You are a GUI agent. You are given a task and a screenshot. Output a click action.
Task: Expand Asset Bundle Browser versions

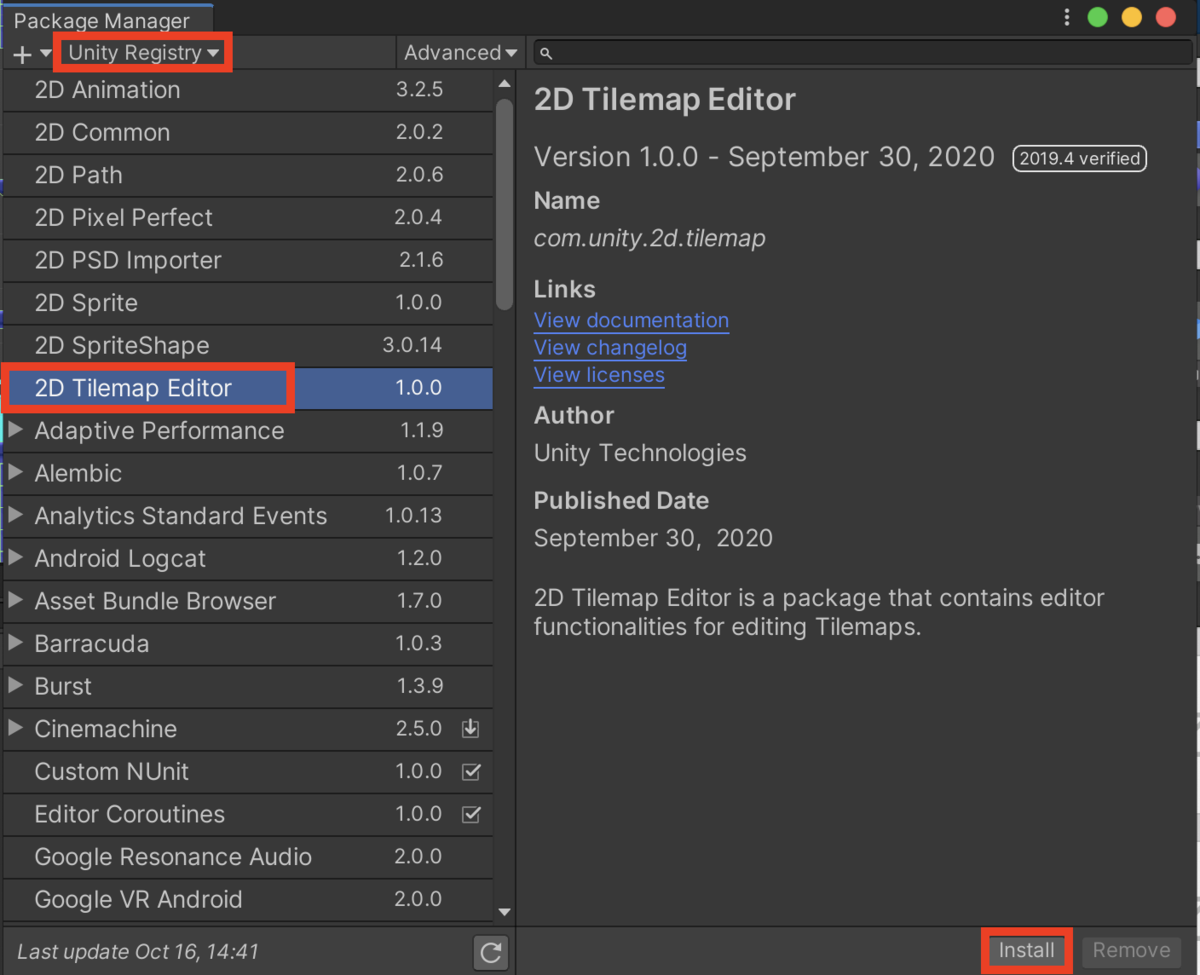pos(15,601)
